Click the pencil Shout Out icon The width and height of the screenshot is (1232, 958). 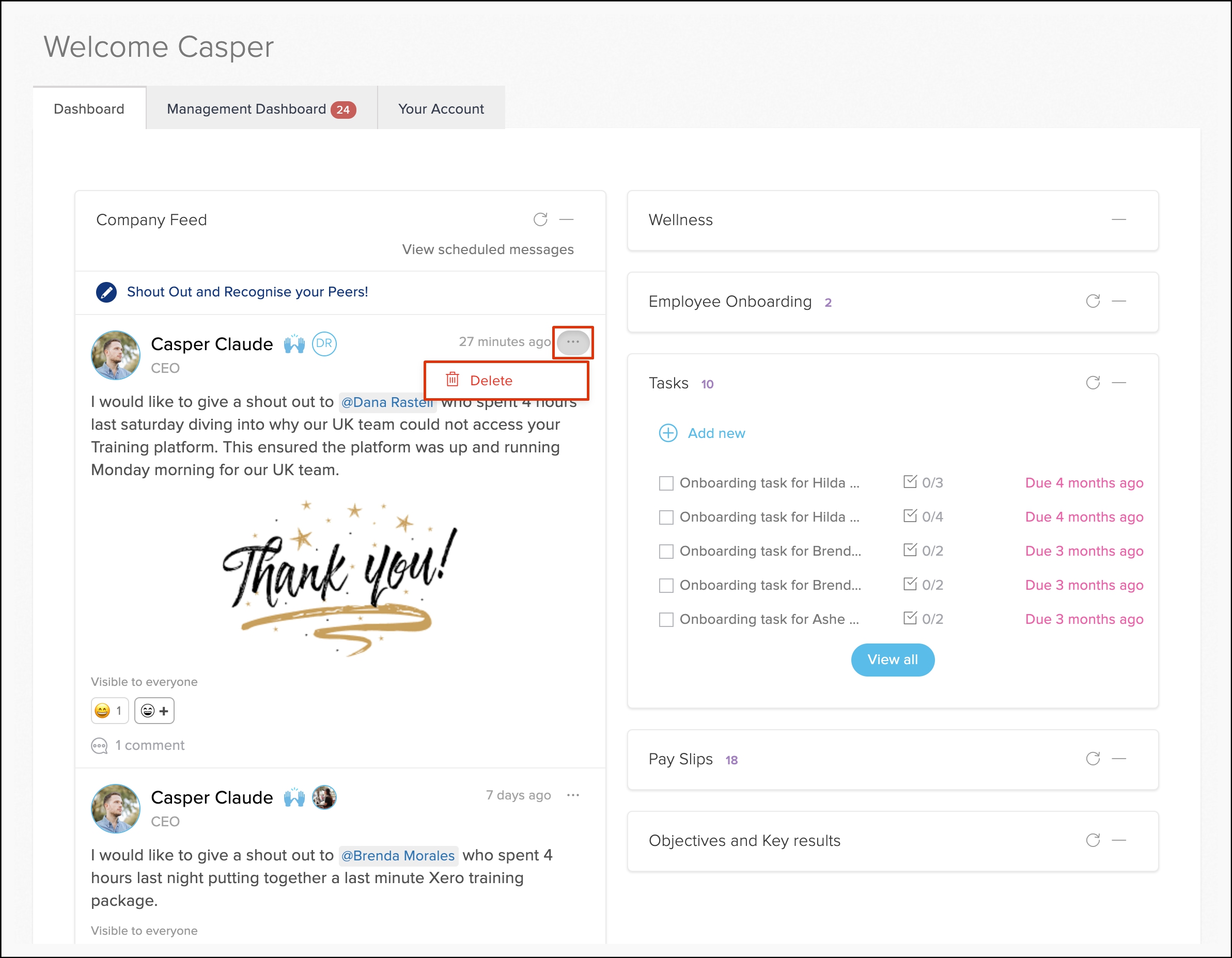tap(106, 292)
